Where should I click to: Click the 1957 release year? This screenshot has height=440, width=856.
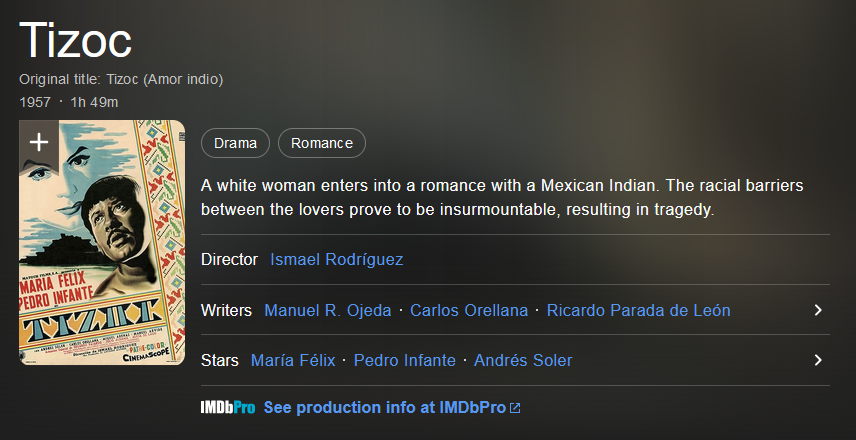[x=35, y=102]
